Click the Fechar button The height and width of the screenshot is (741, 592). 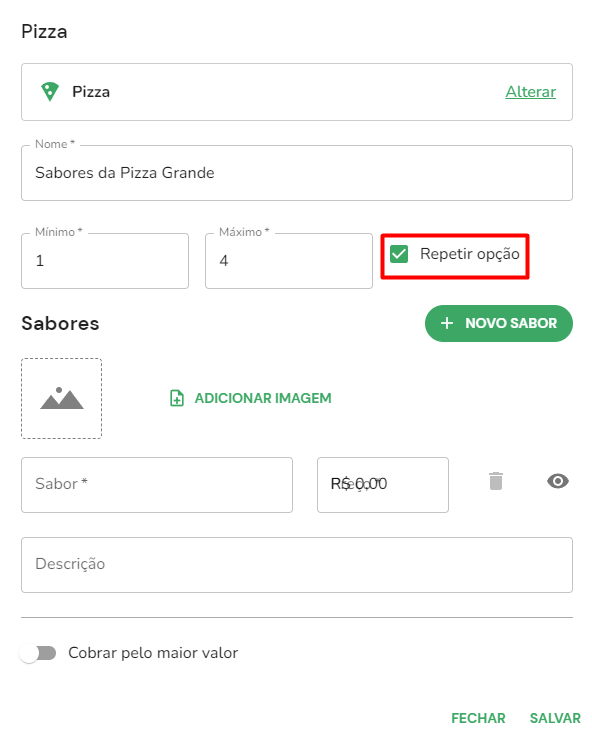(x=478, y=718)
